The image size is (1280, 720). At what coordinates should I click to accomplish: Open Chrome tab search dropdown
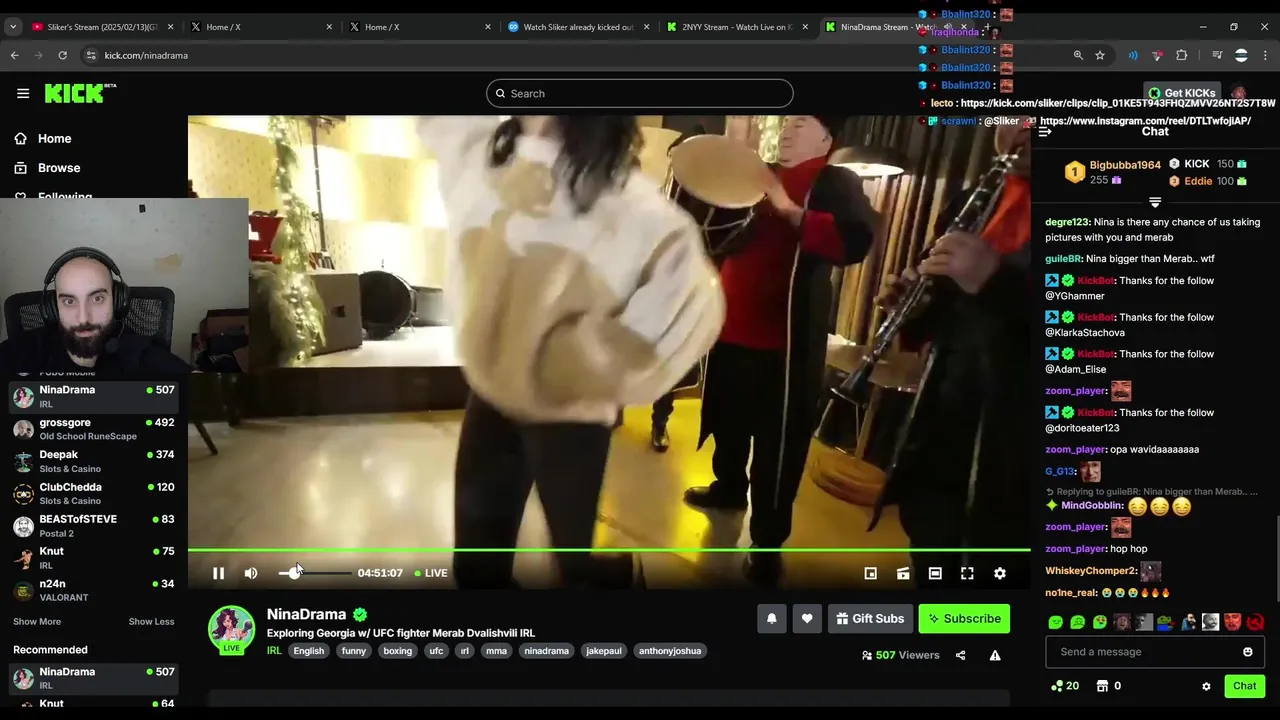[x=13, y=27]
